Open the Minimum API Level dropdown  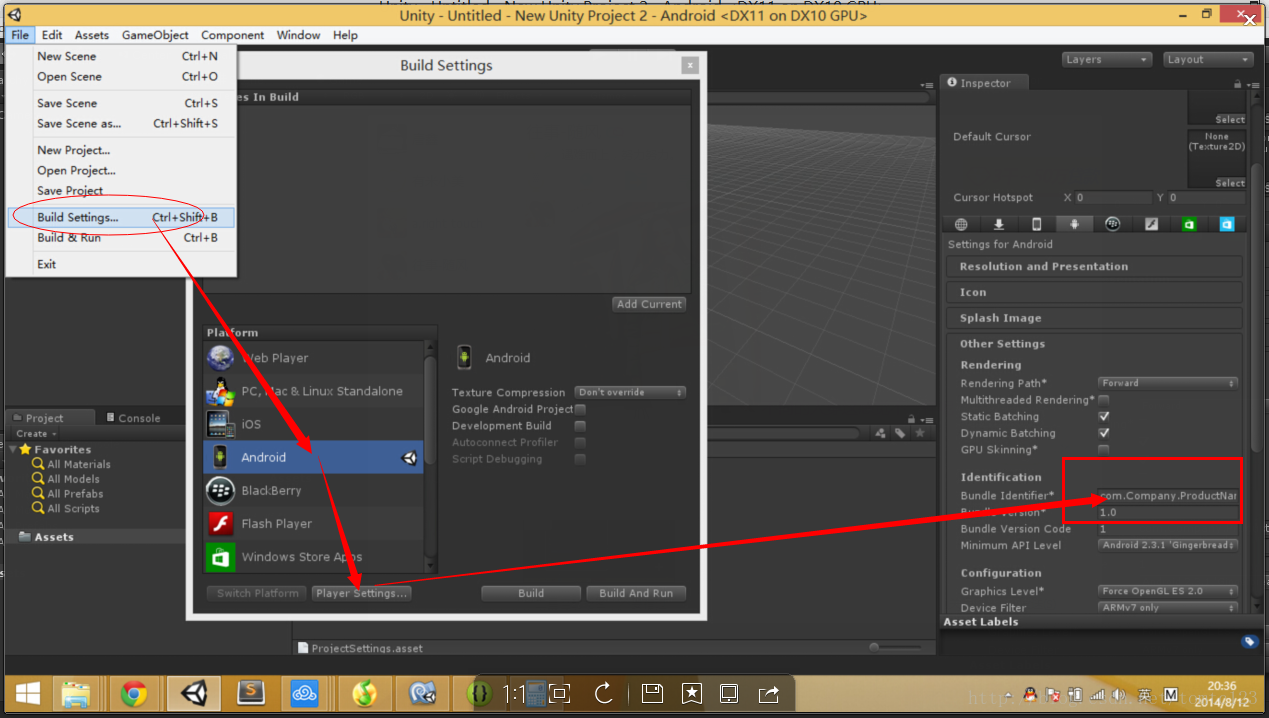pyautogui.click(x=1168, y=545)
